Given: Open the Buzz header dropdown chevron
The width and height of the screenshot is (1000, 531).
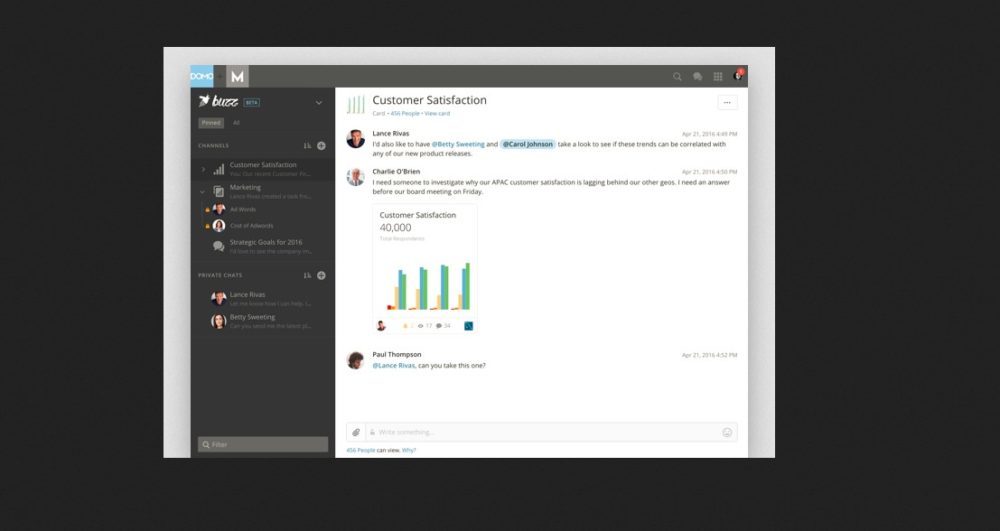Looking at the screenshot, I should (x=319, y=102).
